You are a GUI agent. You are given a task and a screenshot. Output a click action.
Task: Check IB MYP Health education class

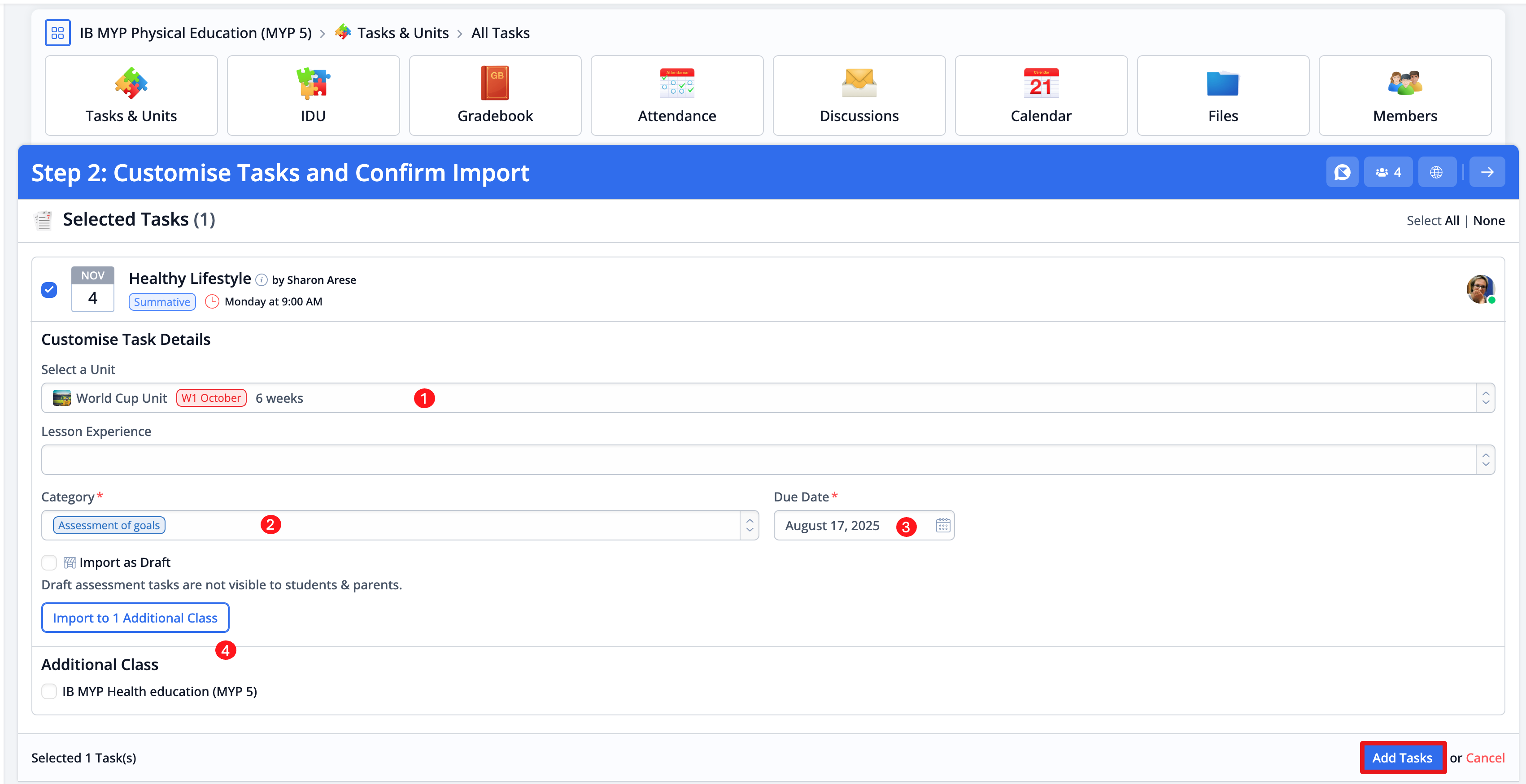pyautogui.click(x=49, y=691)
